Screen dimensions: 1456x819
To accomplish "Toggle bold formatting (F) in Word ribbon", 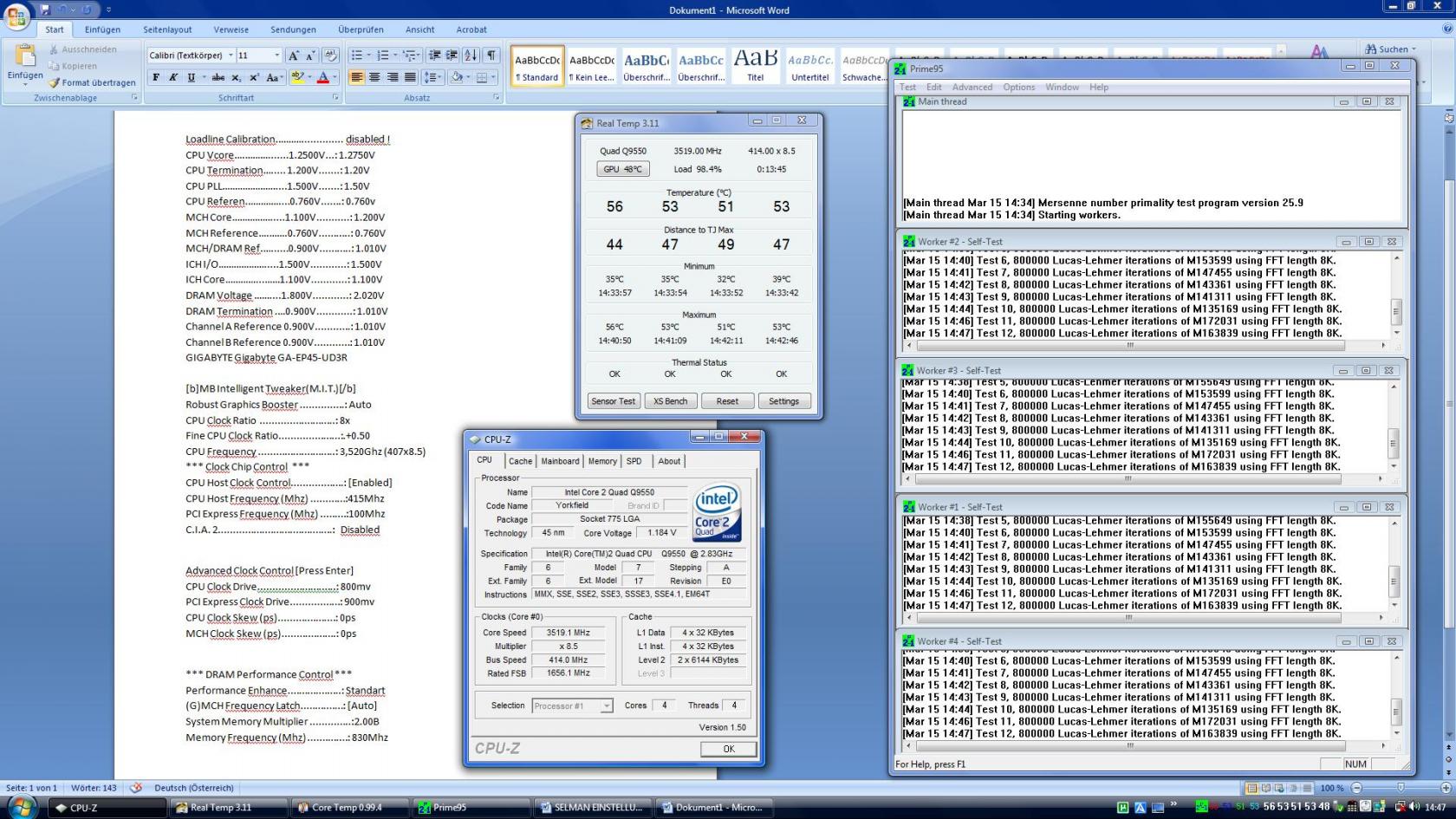I will click(x=156, y=77).
